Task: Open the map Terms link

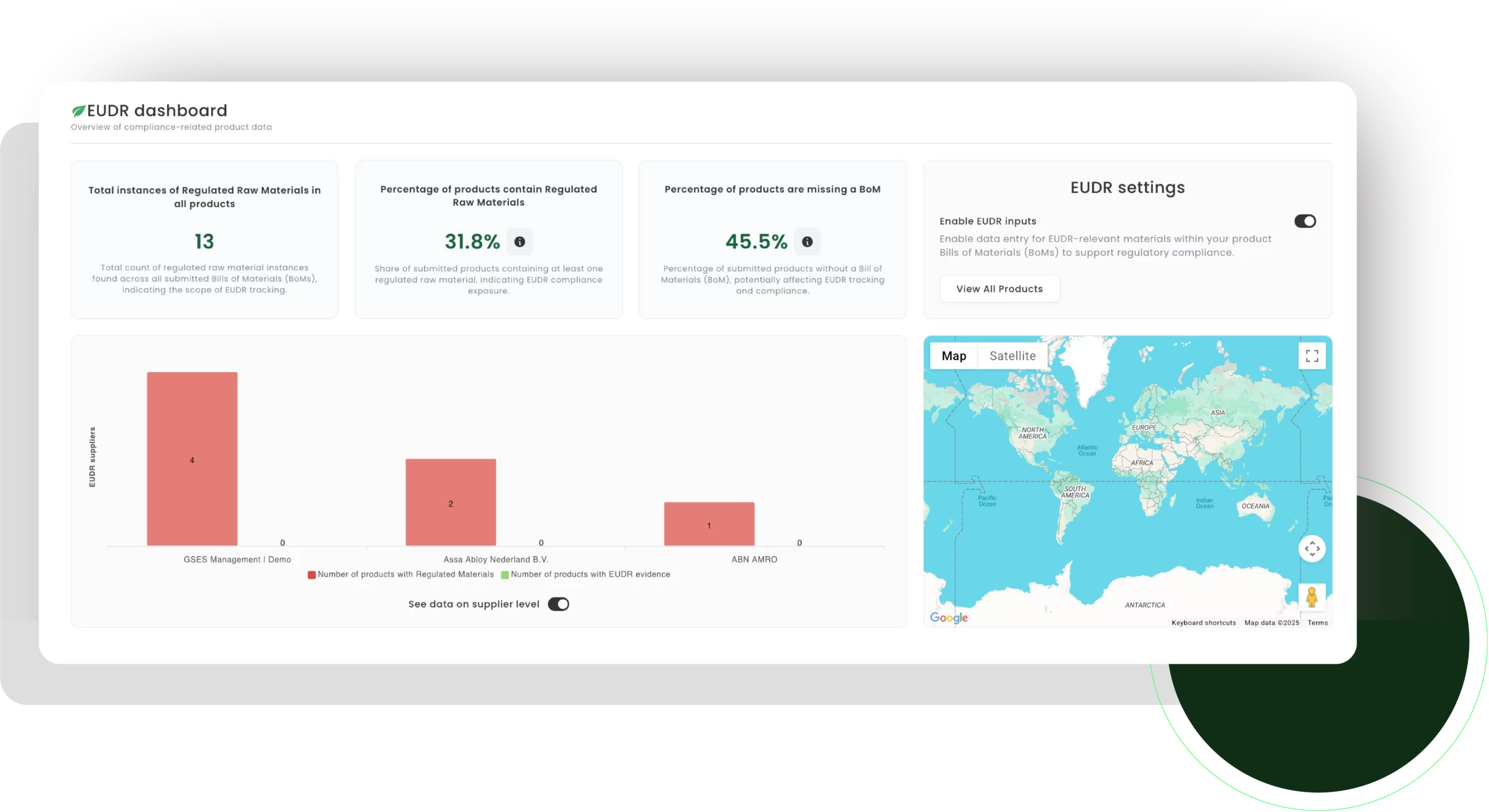Action: tap(1317, 623)
